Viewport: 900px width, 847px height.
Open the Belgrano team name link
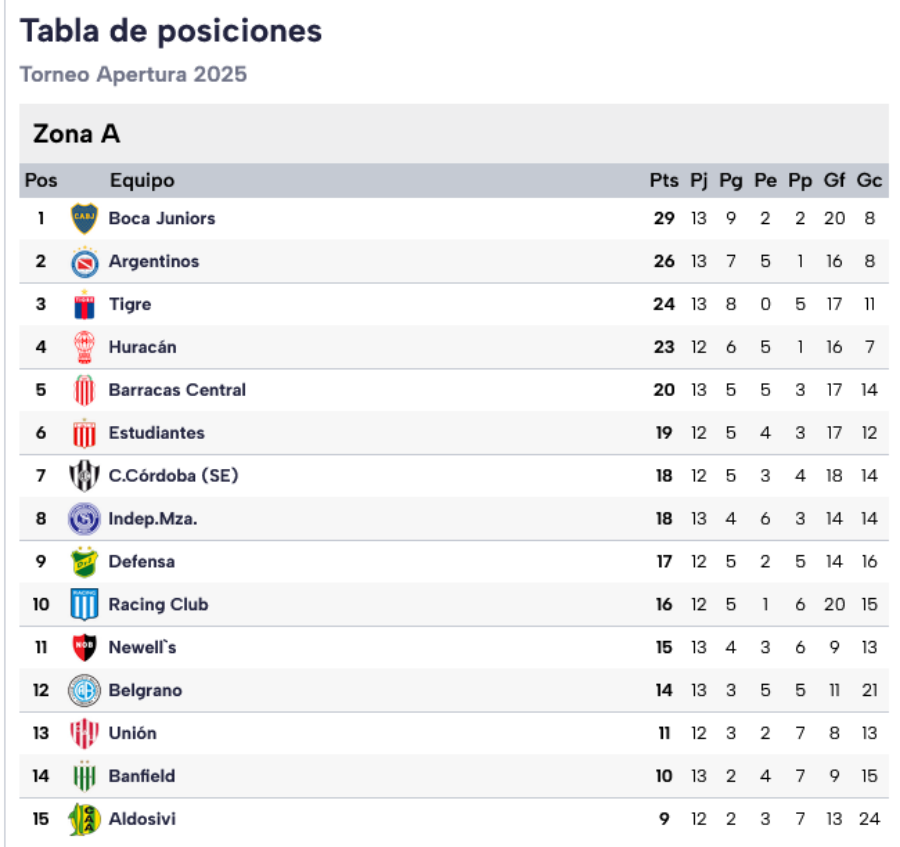pyautogui.click(x=145, y=690)
